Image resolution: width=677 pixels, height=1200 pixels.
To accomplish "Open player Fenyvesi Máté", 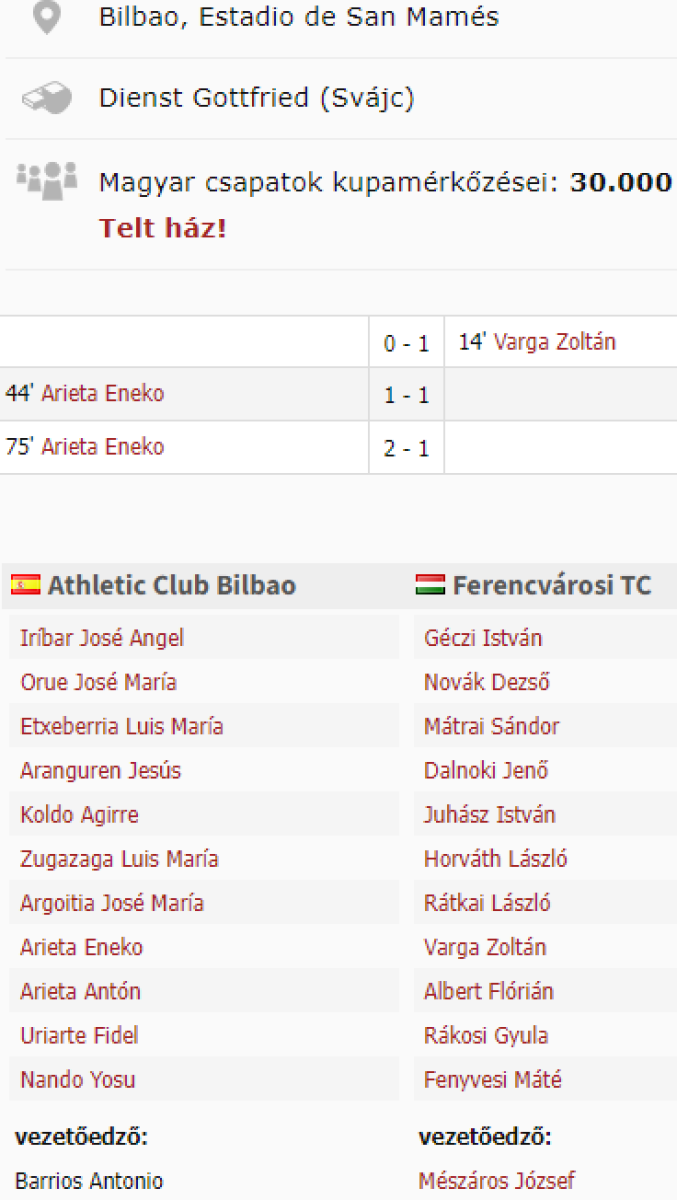I will [492, 1079].
